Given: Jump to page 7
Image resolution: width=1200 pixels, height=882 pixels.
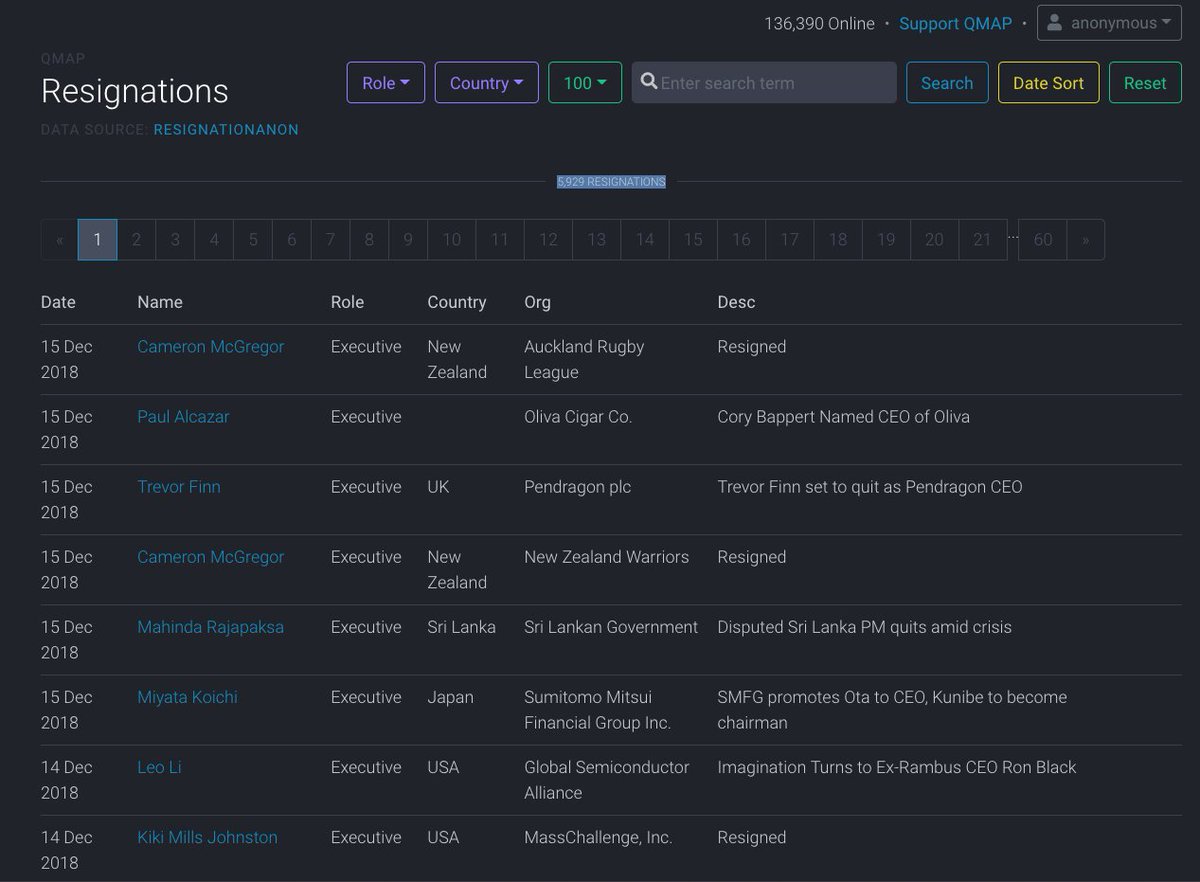Looking at the screenshot, I should tap(330, 240).
